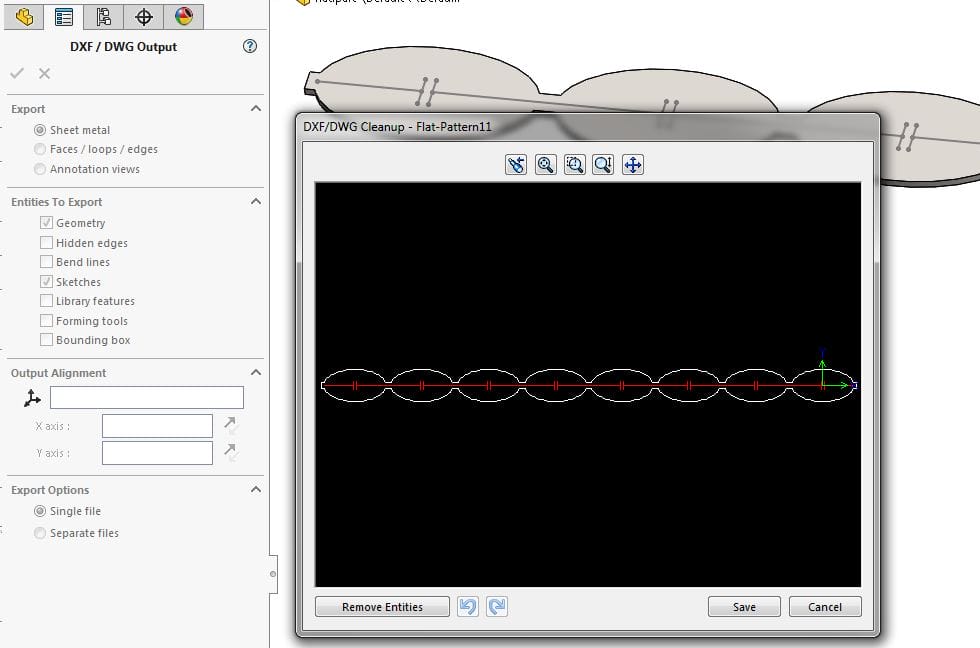Click the Remove Entities button
The width and height of the screenshot is (980, 648).
(x=382, y=607)
